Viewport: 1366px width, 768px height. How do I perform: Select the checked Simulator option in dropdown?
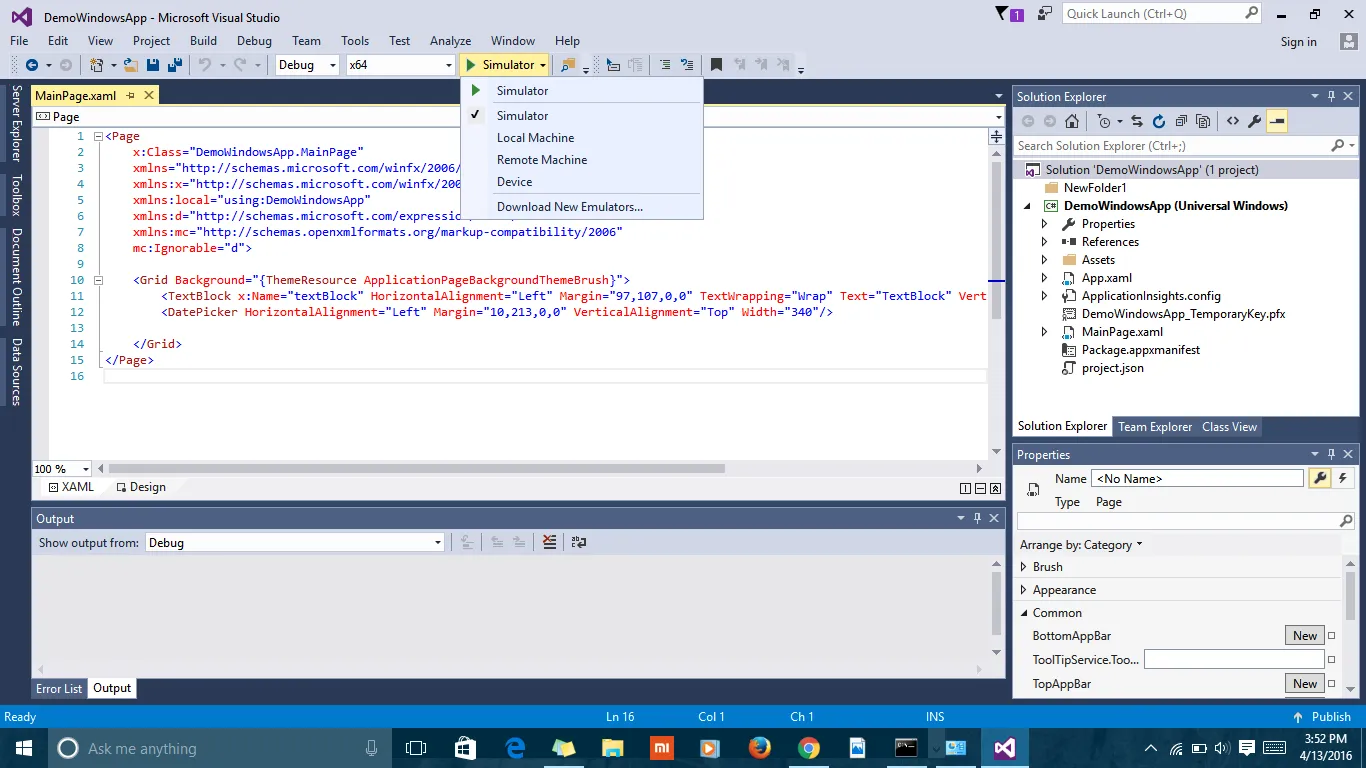522,116
